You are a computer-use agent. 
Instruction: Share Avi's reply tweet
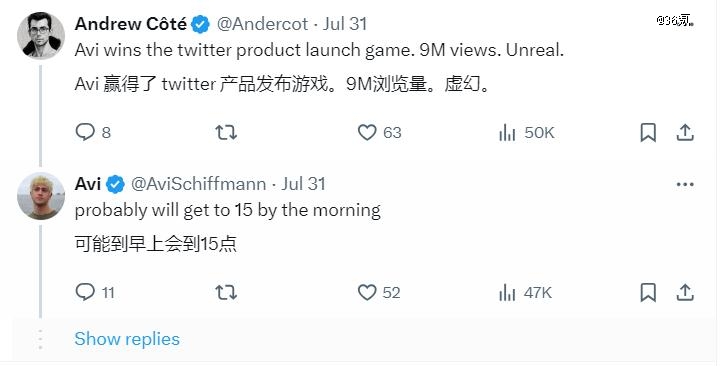tap(685, 292)
